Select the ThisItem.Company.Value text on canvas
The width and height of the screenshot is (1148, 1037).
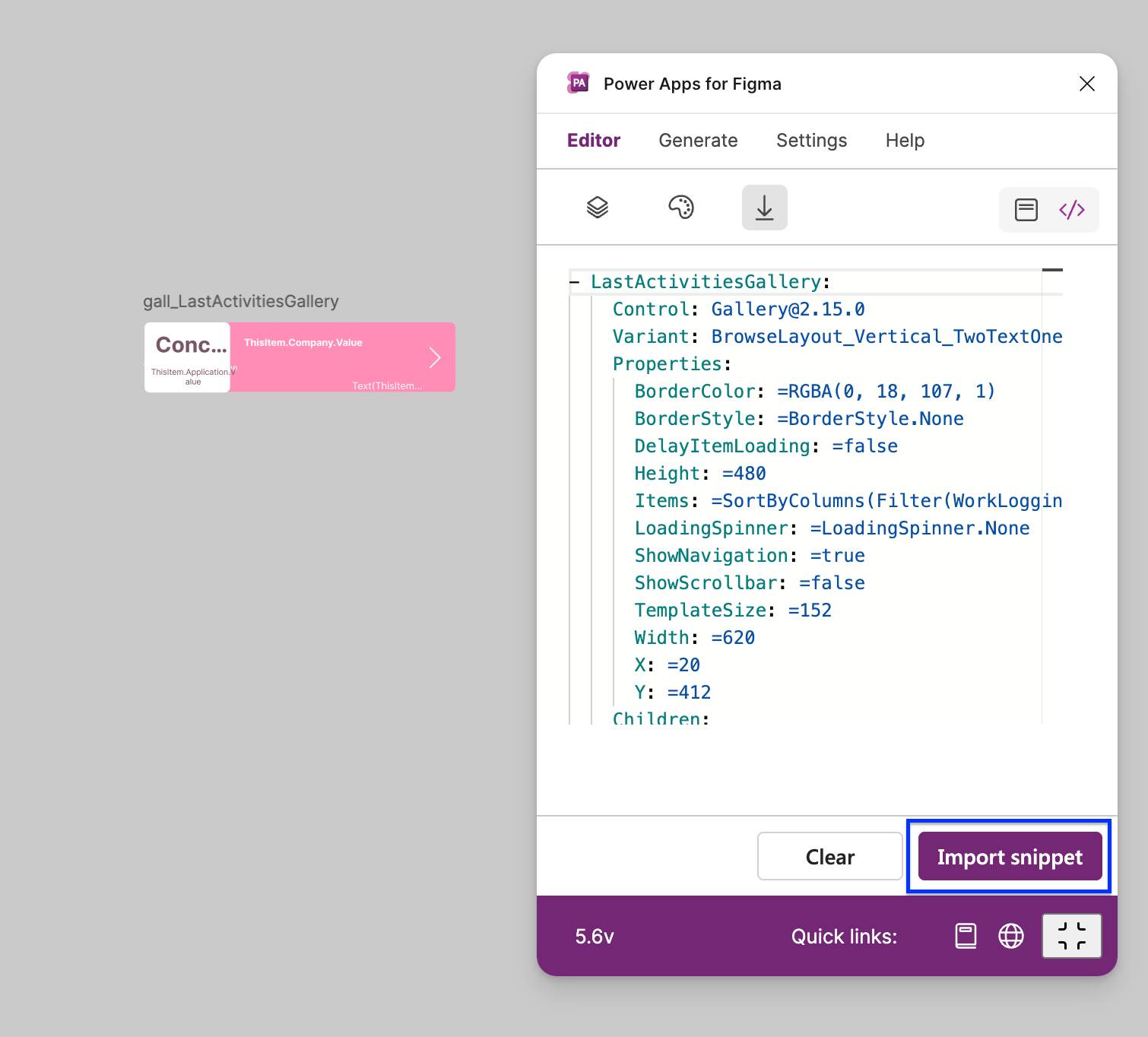tap(303, 343)
